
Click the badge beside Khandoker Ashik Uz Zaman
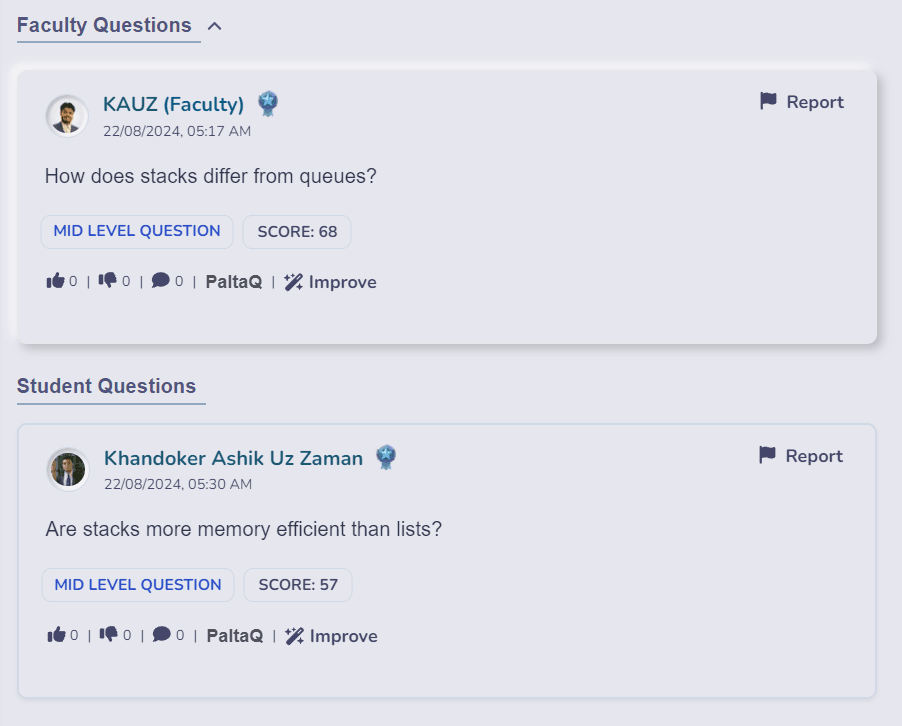(386, 457)
